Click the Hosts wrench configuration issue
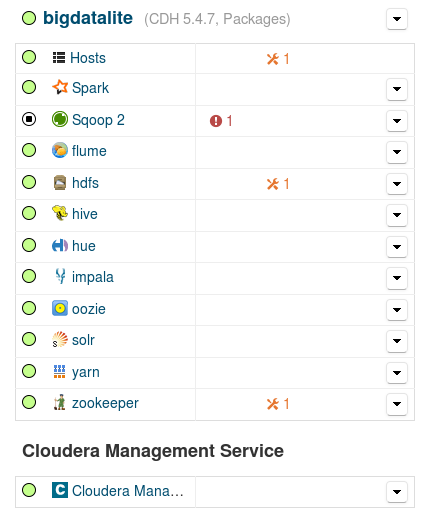The width and height of the screenshot is (432, 517). [278, 59]
